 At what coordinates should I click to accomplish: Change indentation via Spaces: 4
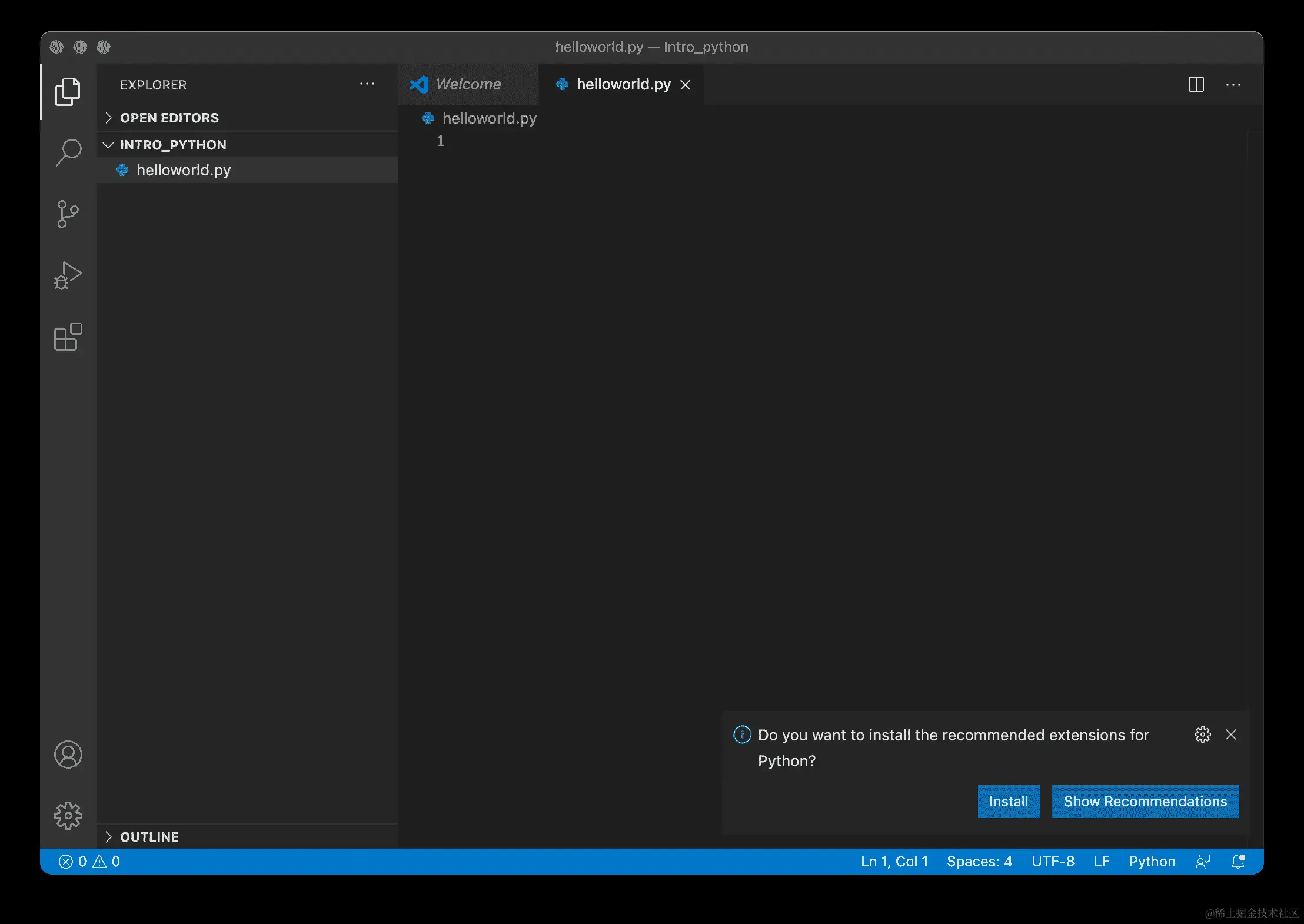pyautogui.click(x=979, y=862)
